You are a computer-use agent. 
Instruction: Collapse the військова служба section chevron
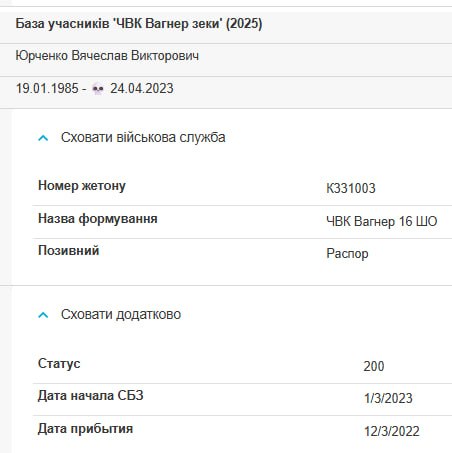tap(43, 138)
